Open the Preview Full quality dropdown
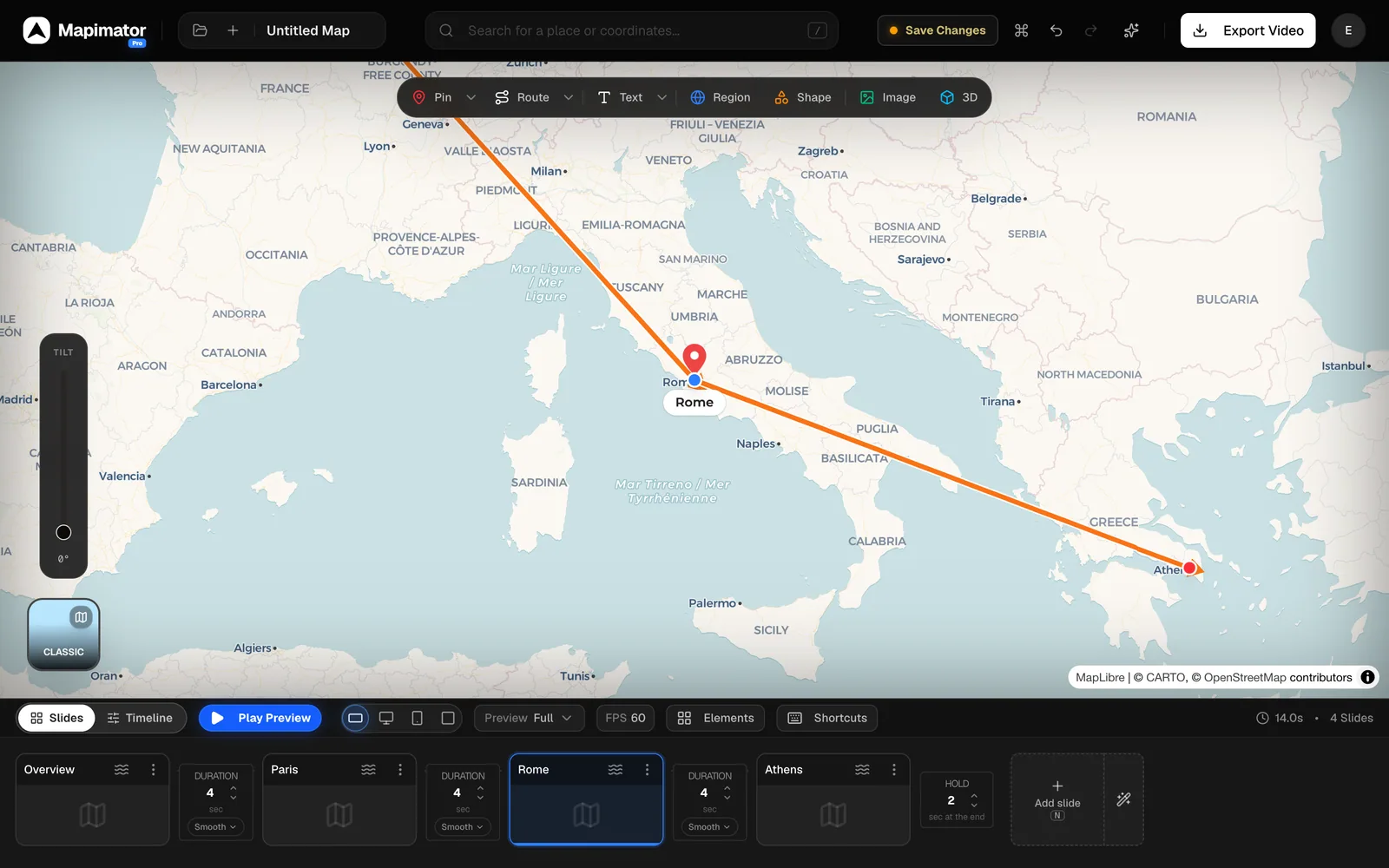The height and width of the screenshot is (868, 1389). [529, 718]
